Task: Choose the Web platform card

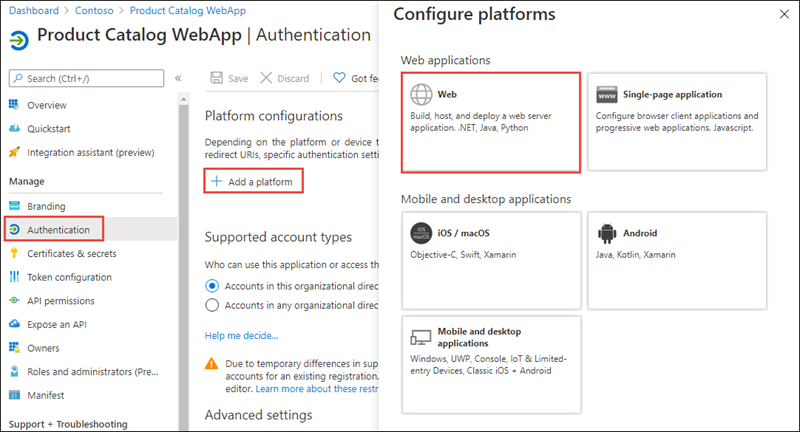Action: pos(491,122)
